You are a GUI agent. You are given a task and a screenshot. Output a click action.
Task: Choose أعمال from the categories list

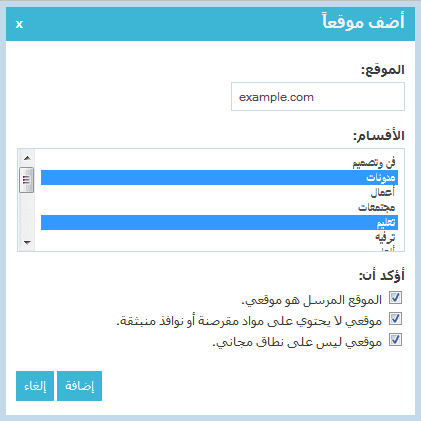coord(219,192)
